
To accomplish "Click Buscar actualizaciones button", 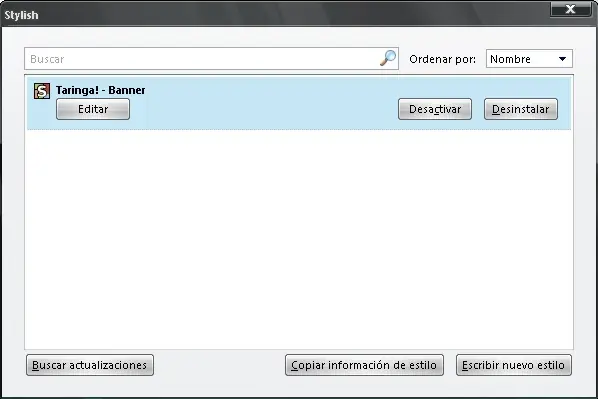I will point(90,365).
